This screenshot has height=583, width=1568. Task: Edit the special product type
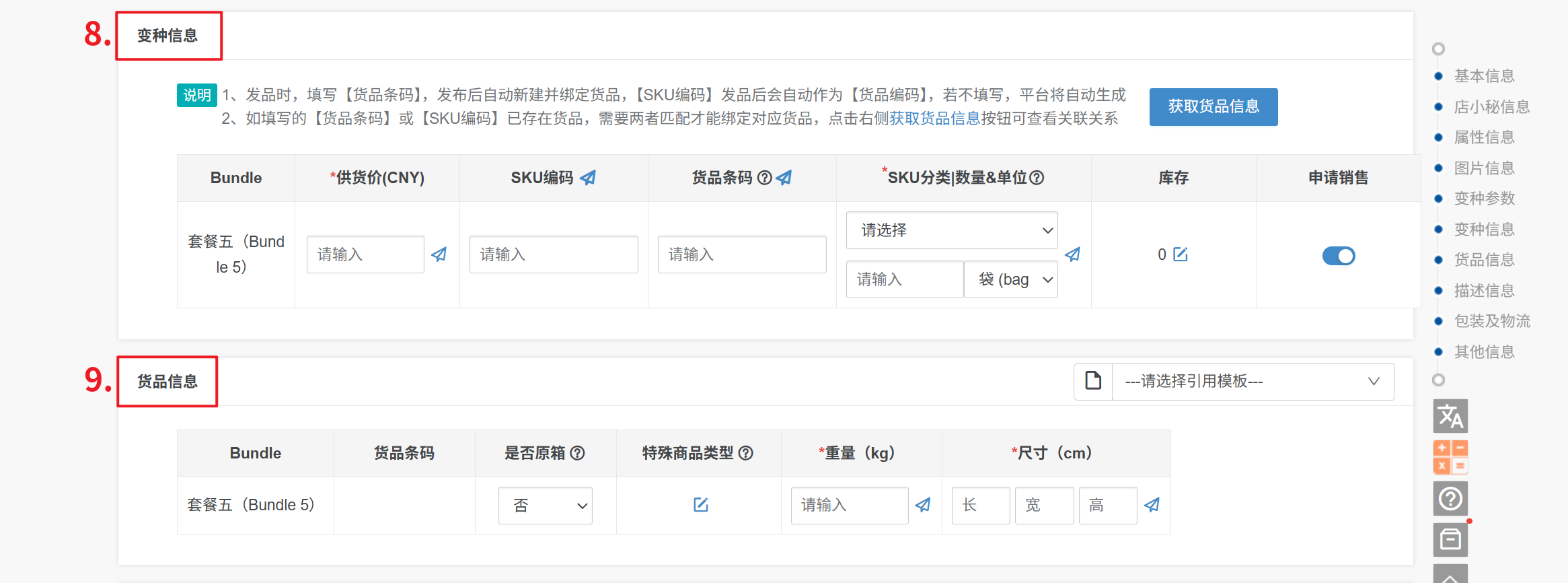coord(700,505)
